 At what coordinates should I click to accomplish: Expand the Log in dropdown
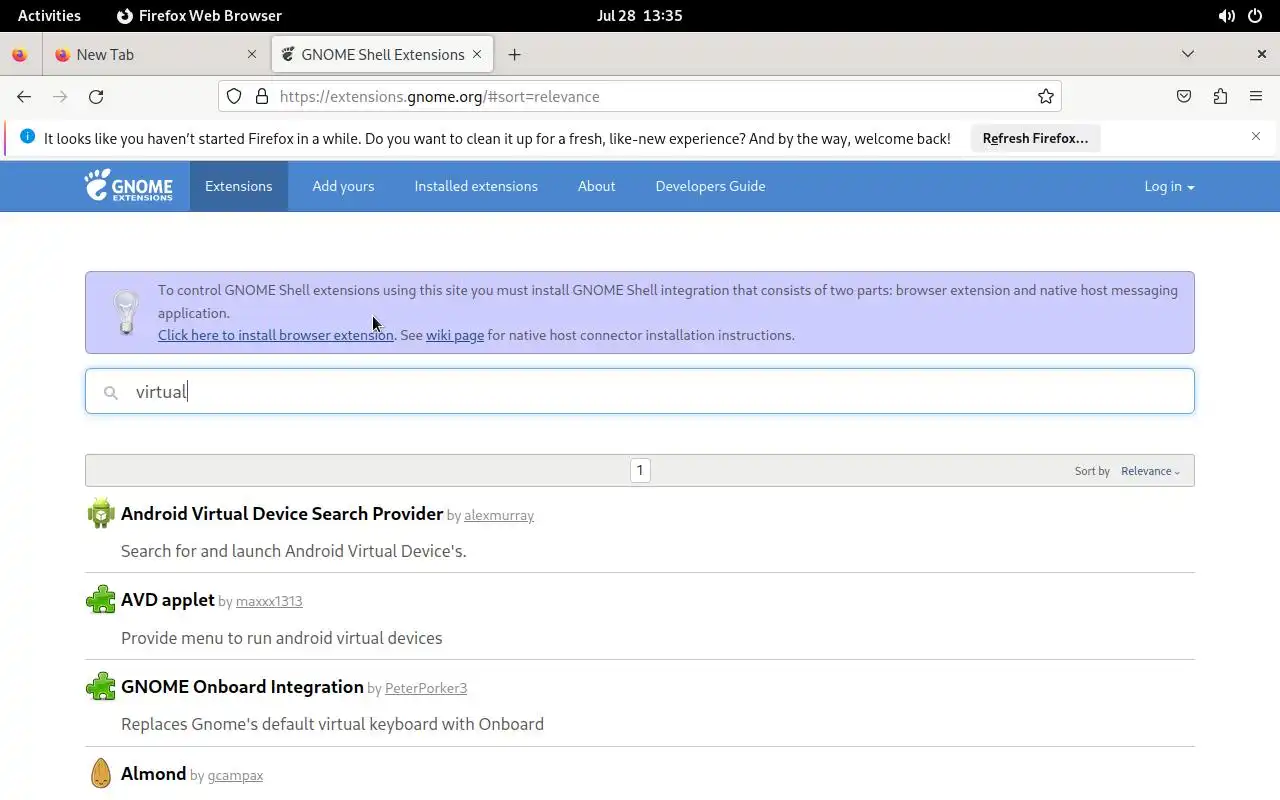click(x=1169, y=186)
